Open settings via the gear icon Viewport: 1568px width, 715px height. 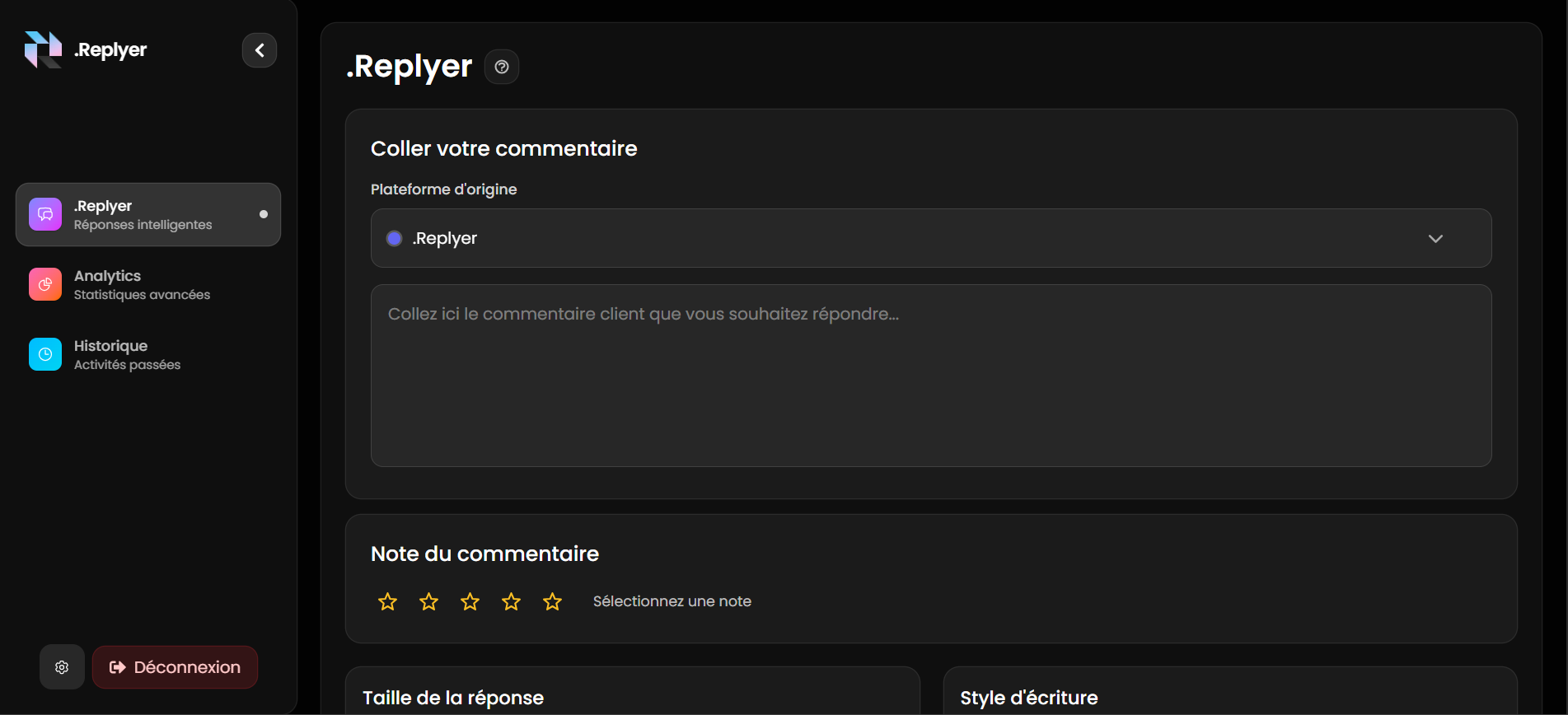click(x=62, y=667)
